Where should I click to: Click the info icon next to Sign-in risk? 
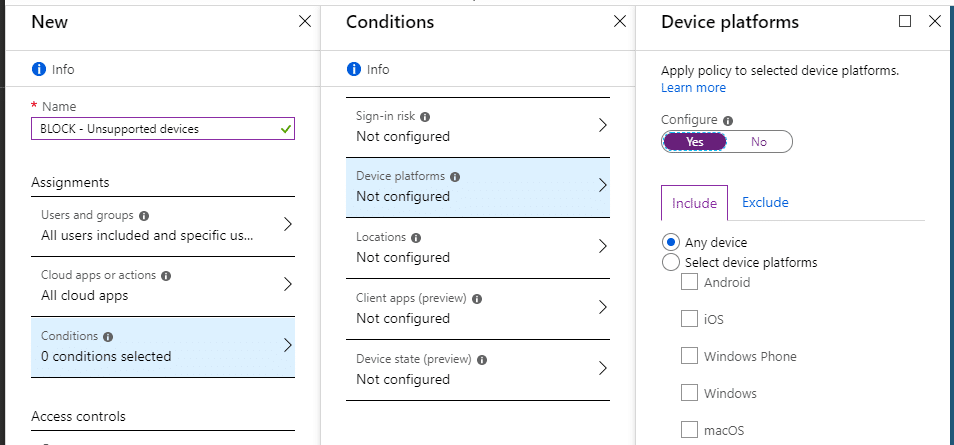click(425, 116)
